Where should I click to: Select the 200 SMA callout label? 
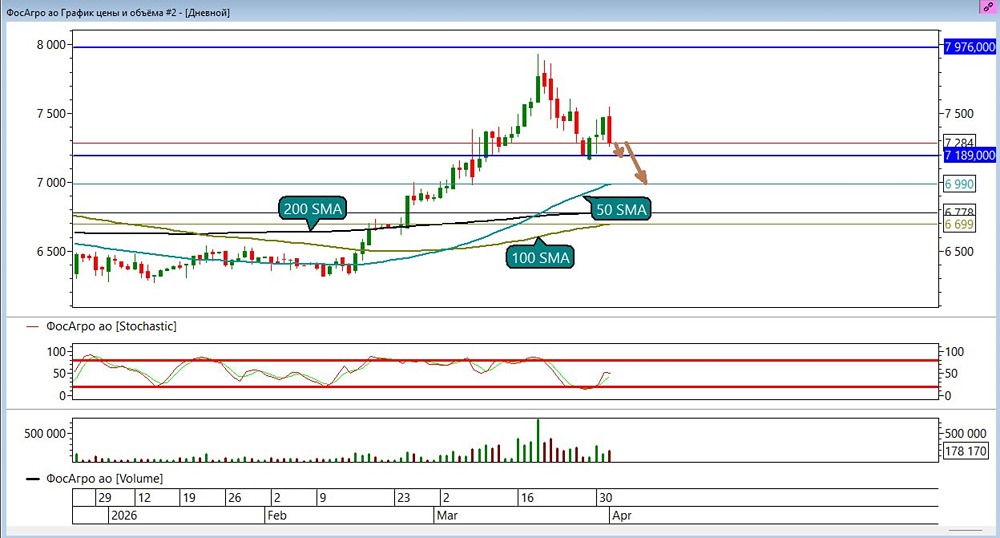[x=312, y=208]
